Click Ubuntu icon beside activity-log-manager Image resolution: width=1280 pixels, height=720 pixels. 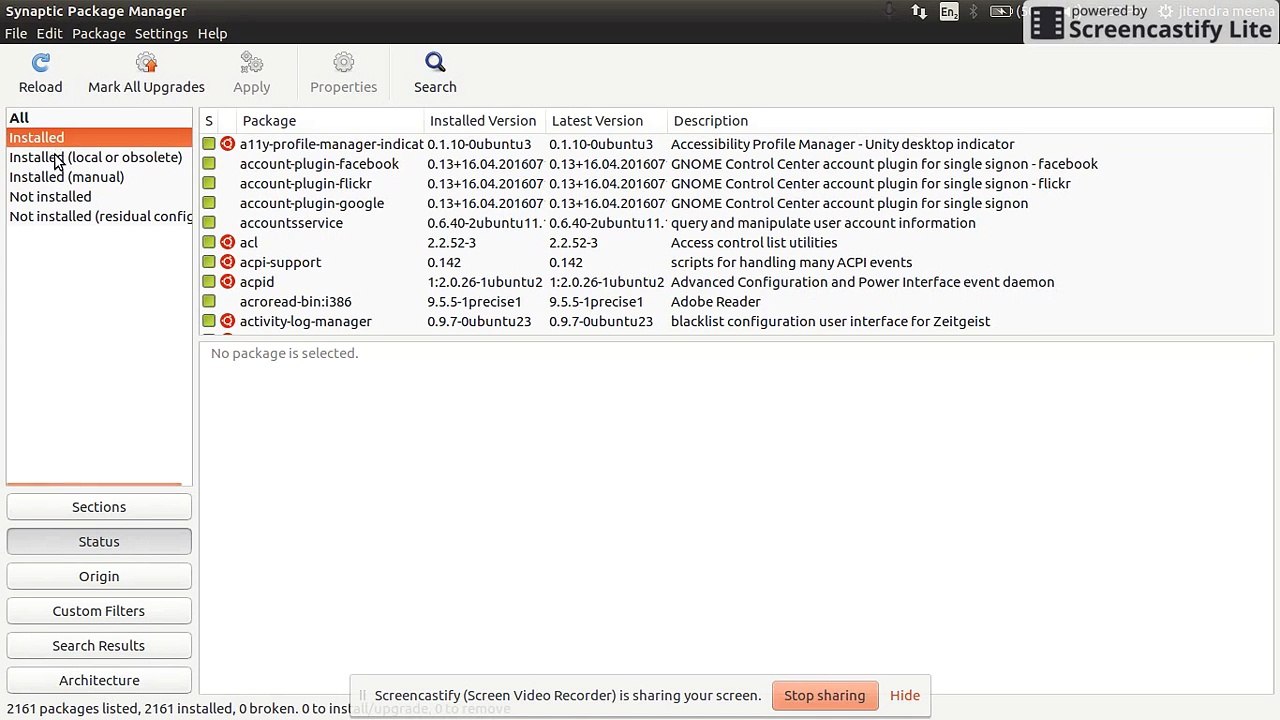(x=228, y=321)
